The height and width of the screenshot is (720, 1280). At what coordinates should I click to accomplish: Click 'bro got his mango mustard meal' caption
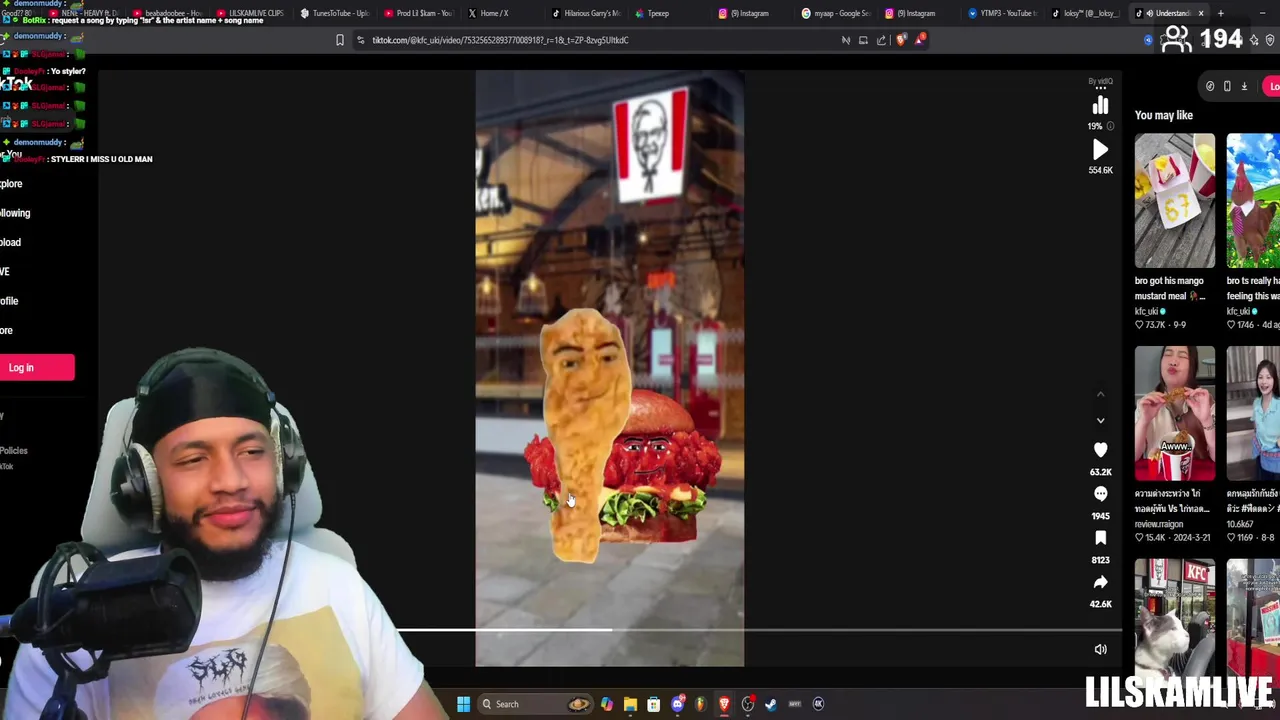1169,288
